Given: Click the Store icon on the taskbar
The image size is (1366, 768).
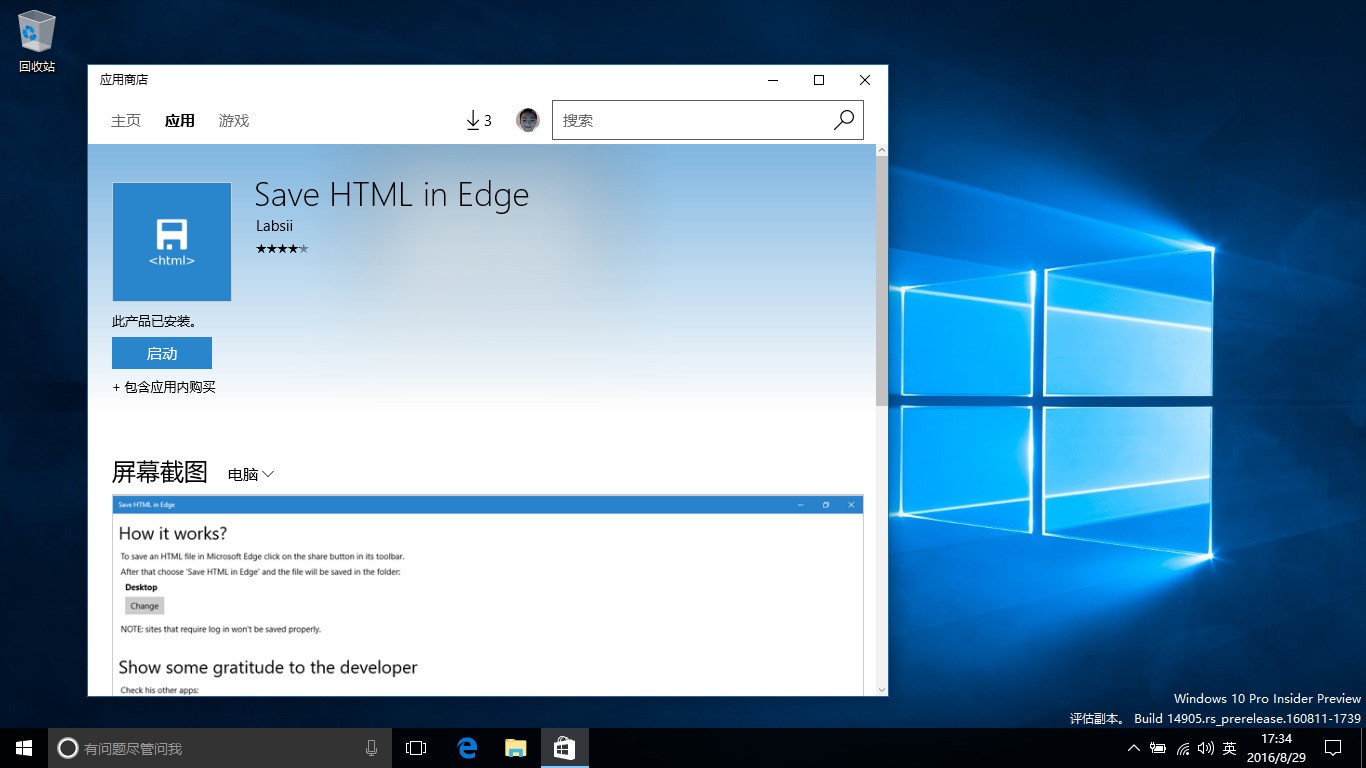Looking at the screenshot, I should click(564, 748).
